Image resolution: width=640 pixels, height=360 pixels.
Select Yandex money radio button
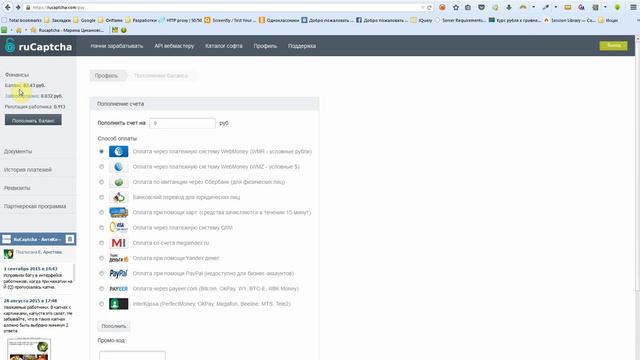point(102,258)
